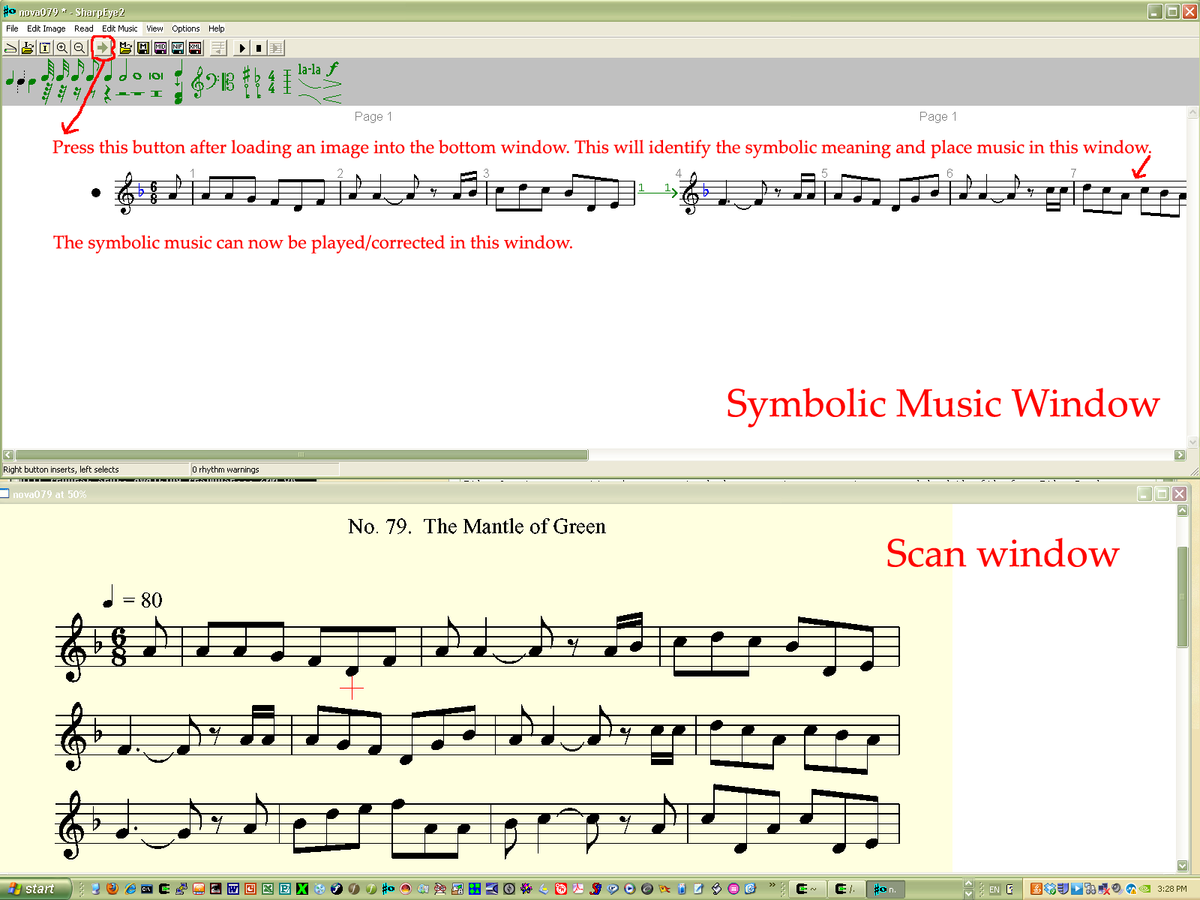Click the scan window vertical scrollbar thumb

pos(1183,580)
